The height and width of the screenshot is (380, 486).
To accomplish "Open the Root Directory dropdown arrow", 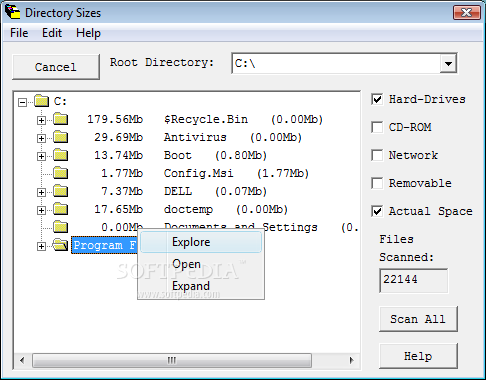I will click(448, 63).
